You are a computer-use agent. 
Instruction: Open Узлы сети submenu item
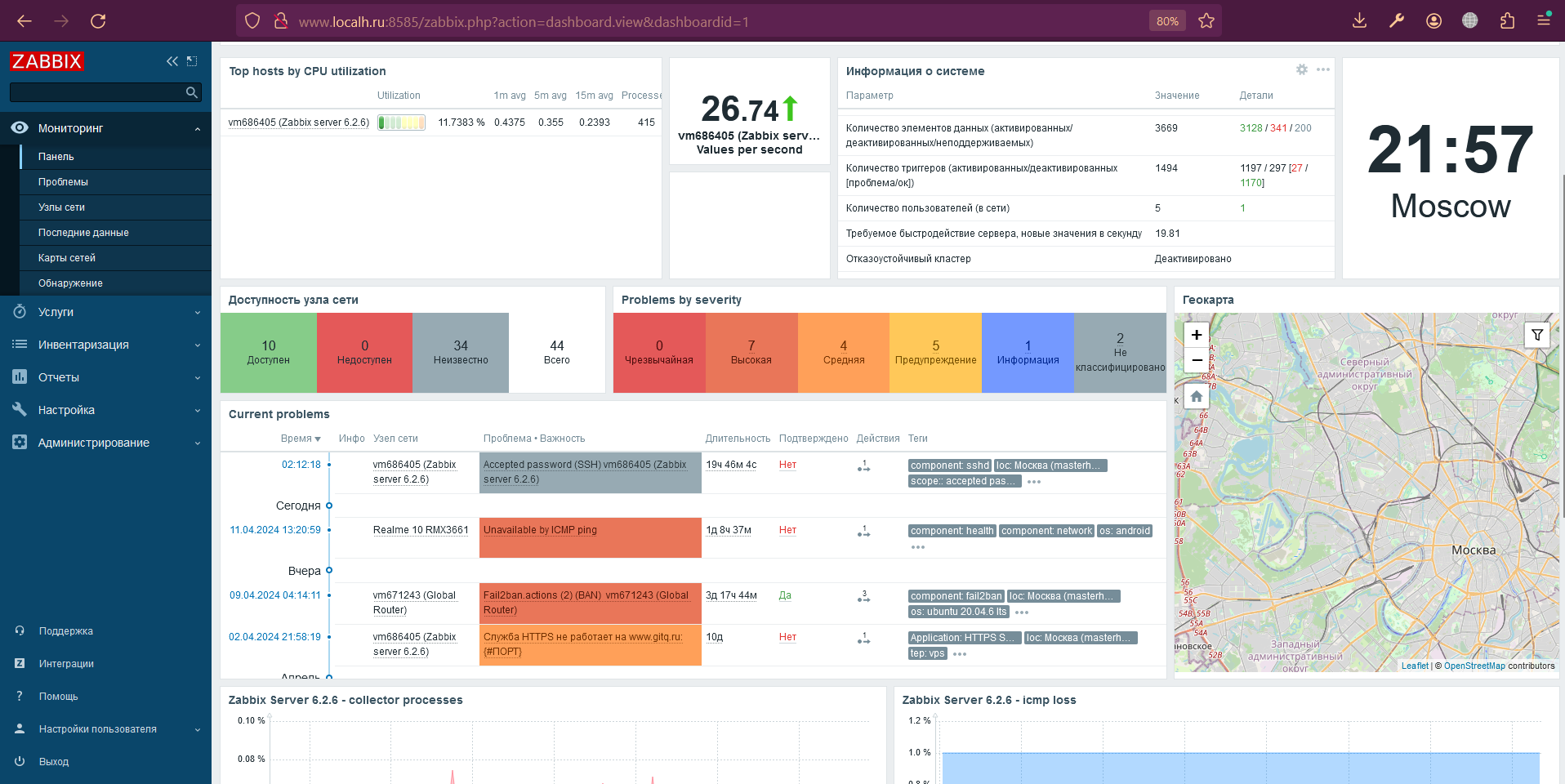pos(115,207)
